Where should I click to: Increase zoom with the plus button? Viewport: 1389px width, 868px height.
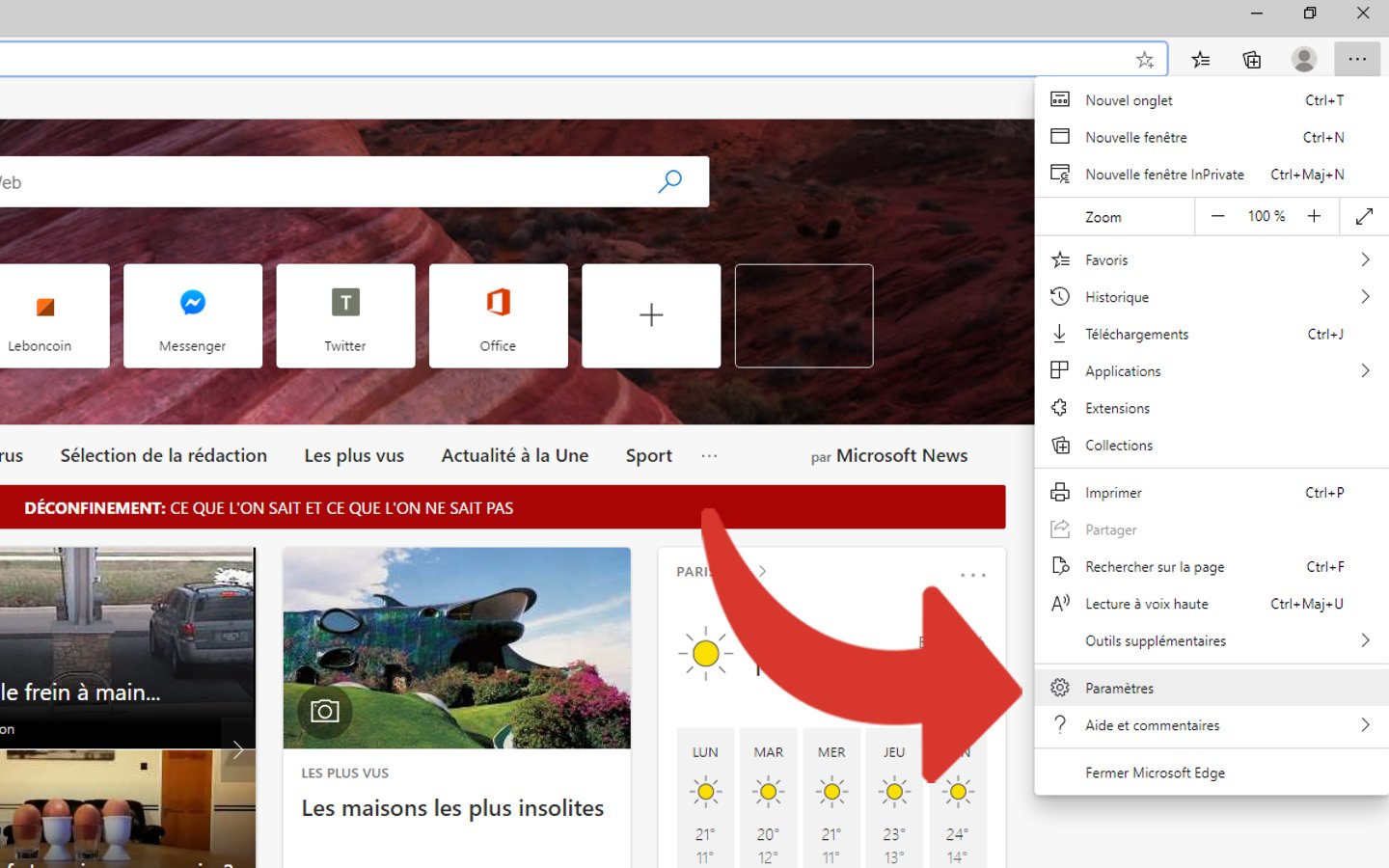[1314, 216]
